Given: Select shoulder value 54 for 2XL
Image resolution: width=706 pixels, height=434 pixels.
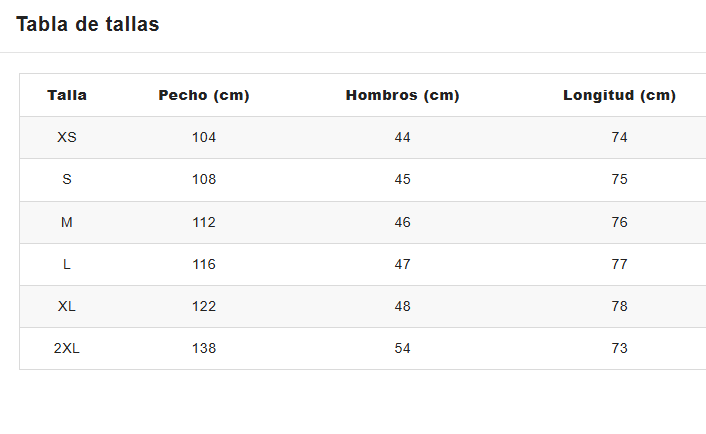Looking at the screenshot, I should [402, 348].
